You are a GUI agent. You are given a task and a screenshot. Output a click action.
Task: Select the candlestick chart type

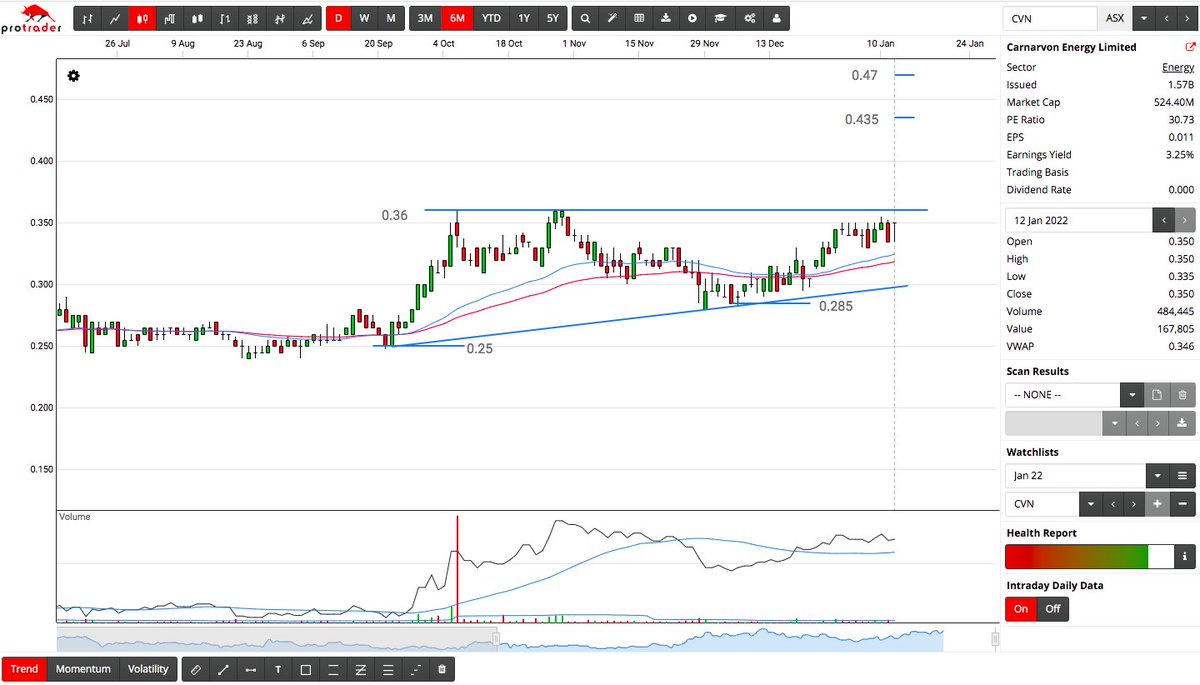(143, 18)
